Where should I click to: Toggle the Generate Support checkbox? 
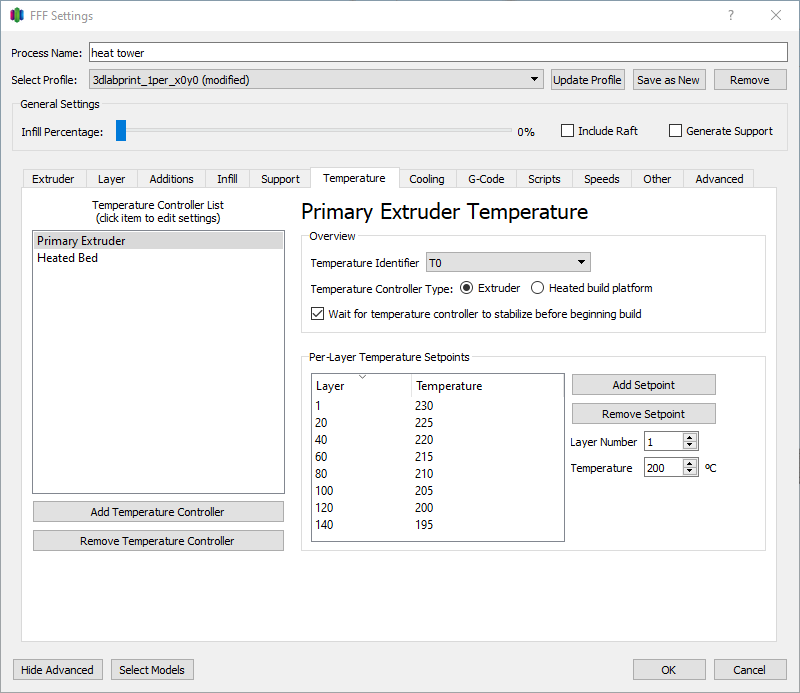676,131
